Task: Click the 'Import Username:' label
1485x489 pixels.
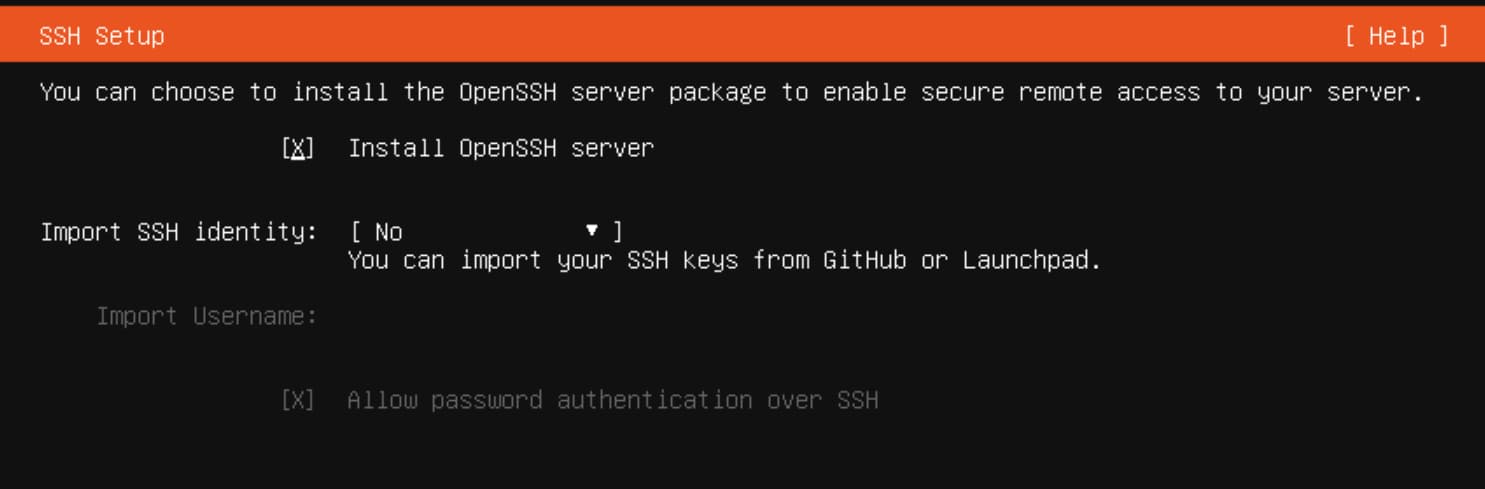Action: tap(207, 316)
